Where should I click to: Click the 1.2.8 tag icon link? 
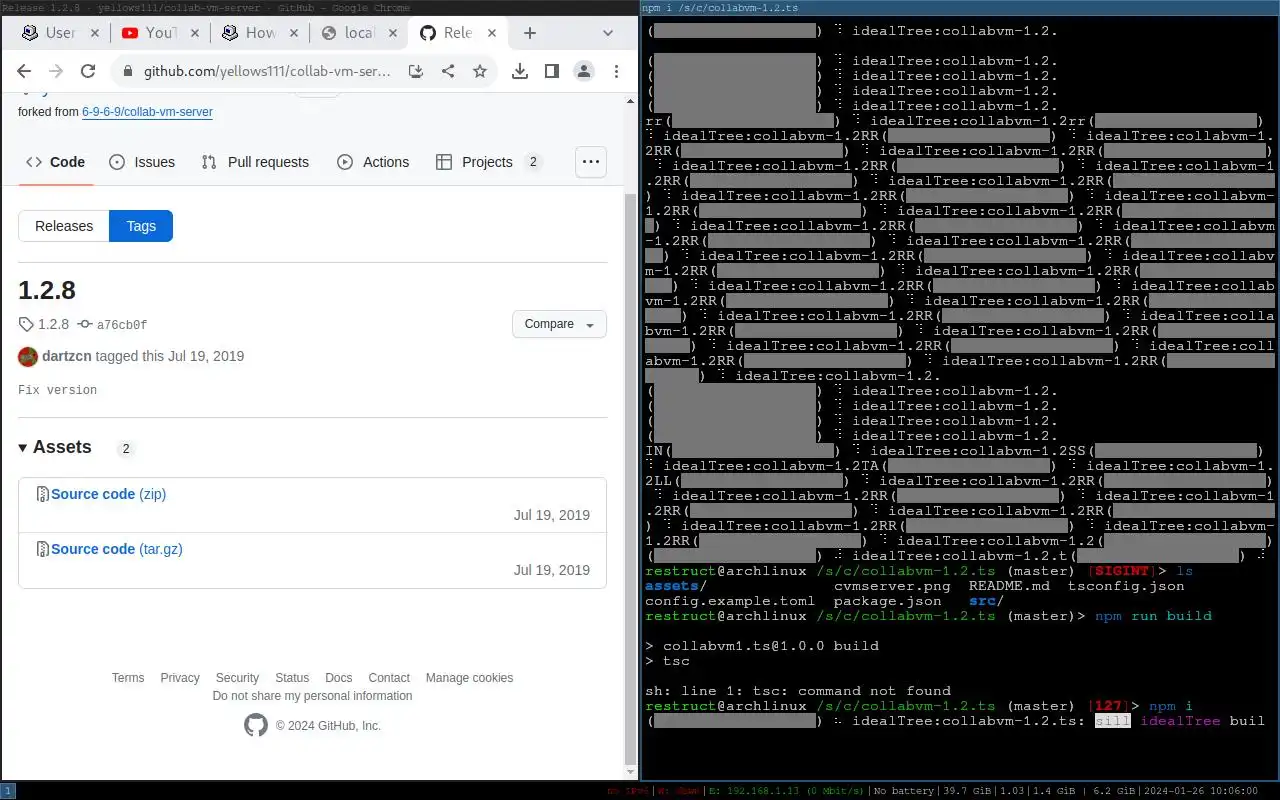(44, 324)
